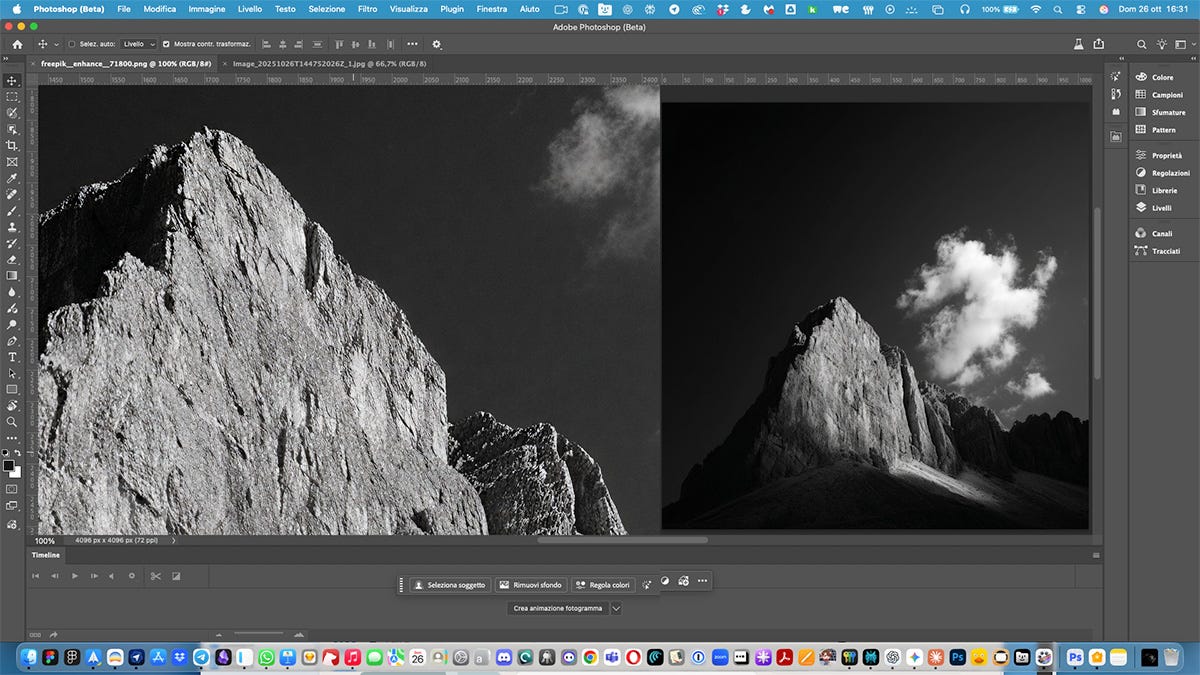1200x675 pixels.
Task: Toggle Quick Mask mode icon
Action: point(12,490)
